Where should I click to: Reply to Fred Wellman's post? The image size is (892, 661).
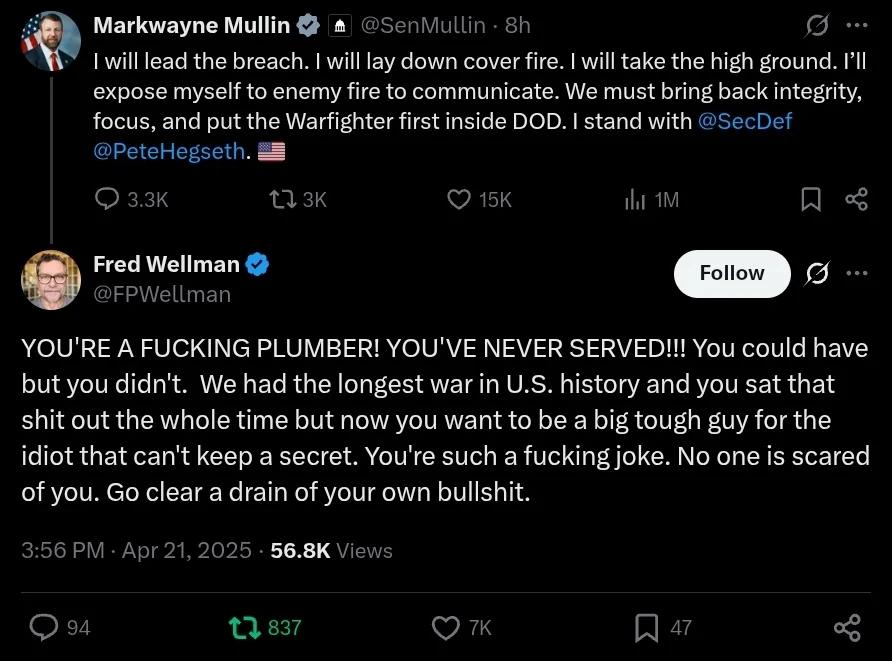[45, 627]
